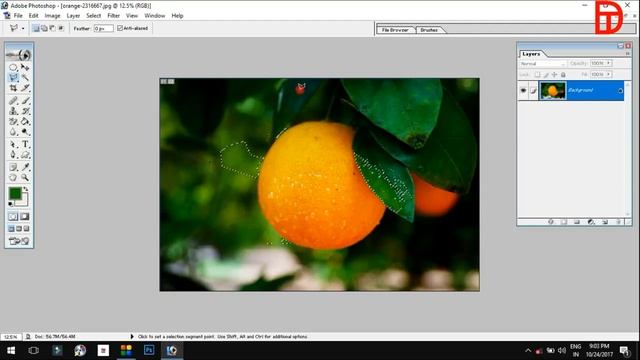This screenshot has height=360, width=640.
Task: Select the Blur tool
Action: pos(13,132)
